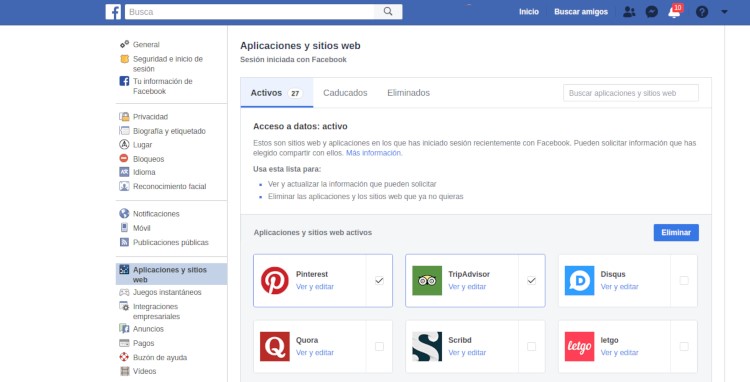Image resolution: width=750 pixels, height=382 pixels.
Task: Open the Más información link
Action: [374, 153]
